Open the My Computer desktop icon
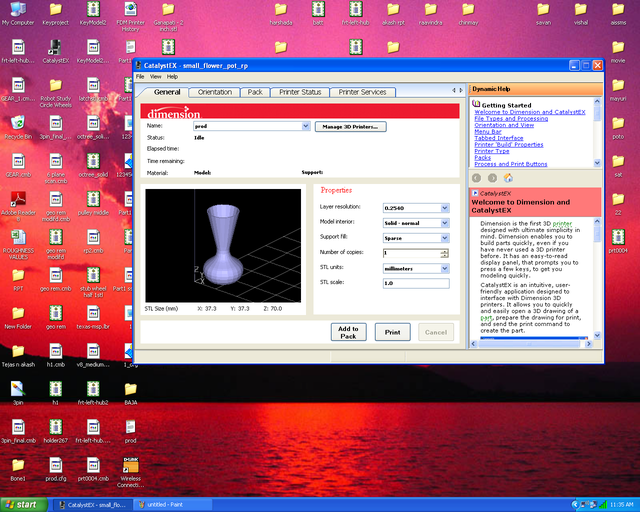Screen dimensions: 640x512 [18, 13]
